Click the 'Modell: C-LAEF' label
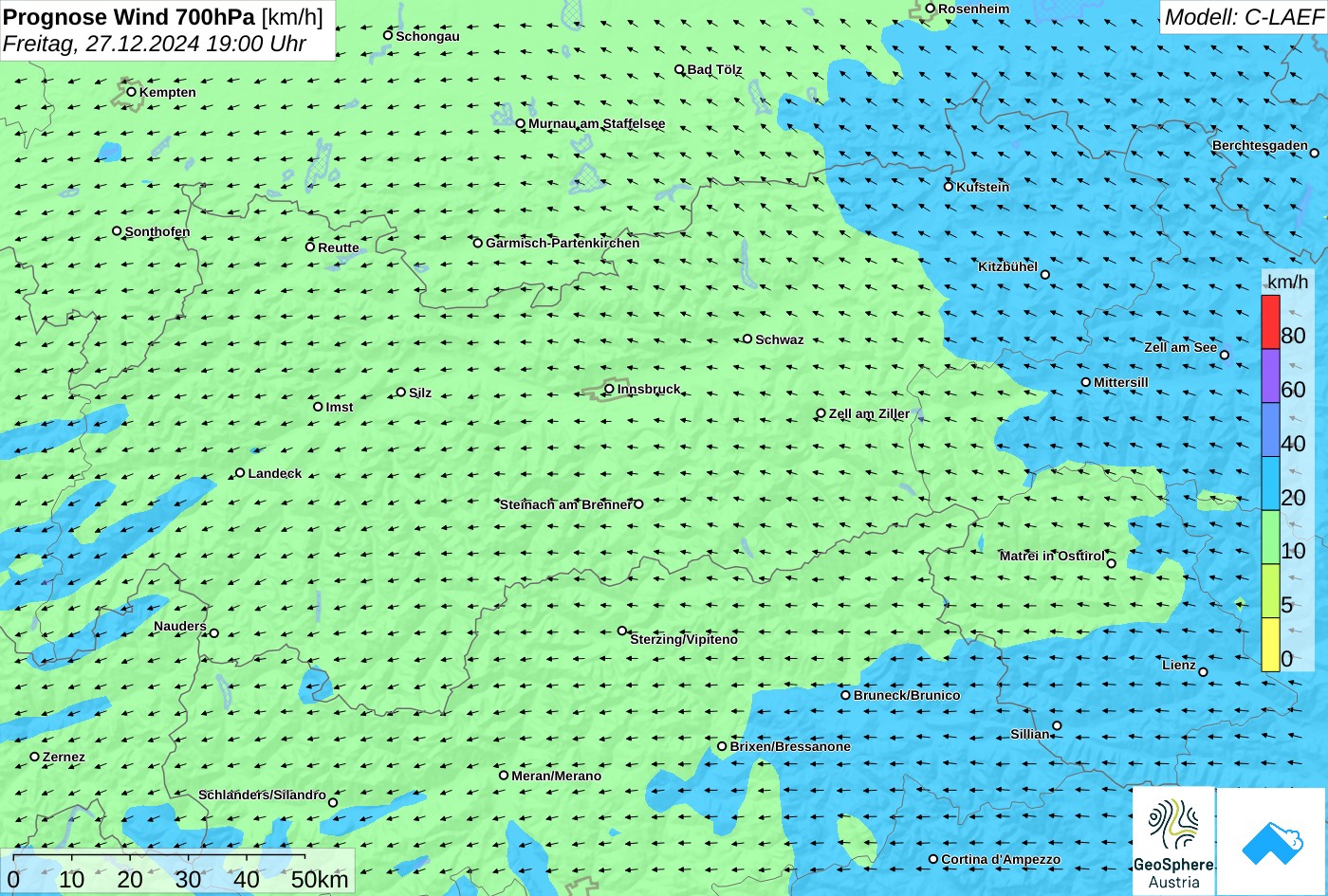 point(1243,16)
